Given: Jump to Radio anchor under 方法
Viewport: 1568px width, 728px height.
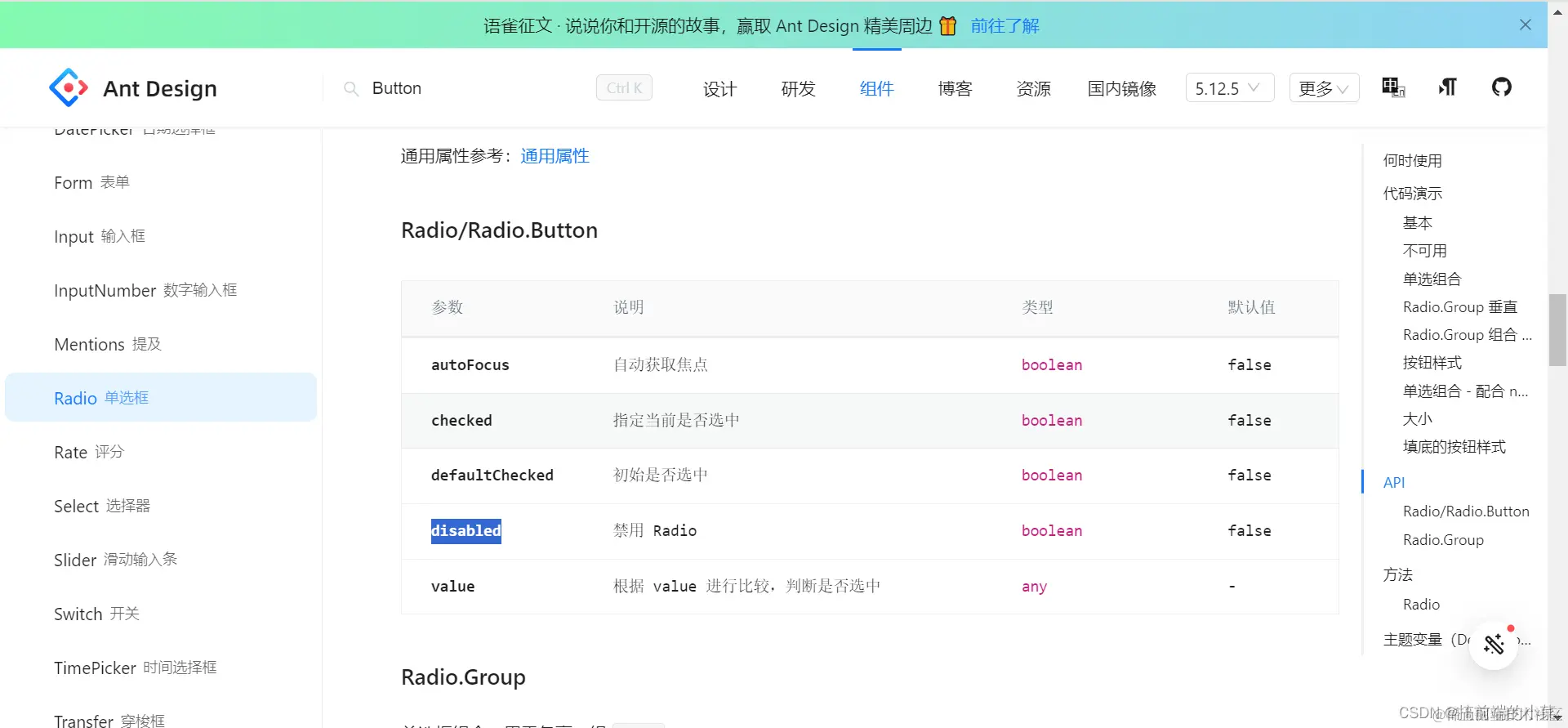Looking at the screenshot, I should click(x=1421, y=604).
